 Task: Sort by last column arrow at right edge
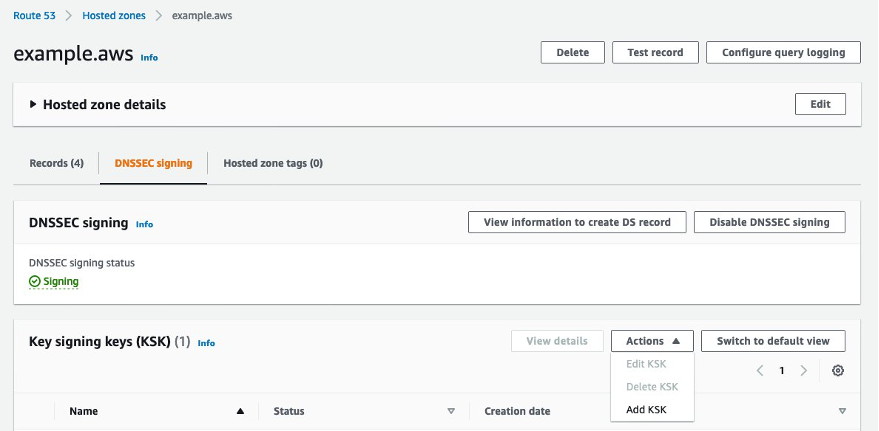coord(842,411)
